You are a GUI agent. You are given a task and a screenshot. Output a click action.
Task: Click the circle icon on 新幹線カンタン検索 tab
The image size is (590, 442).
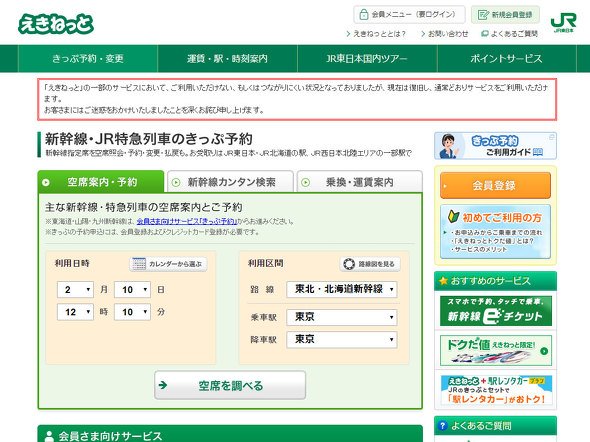(x=176, y=182)
